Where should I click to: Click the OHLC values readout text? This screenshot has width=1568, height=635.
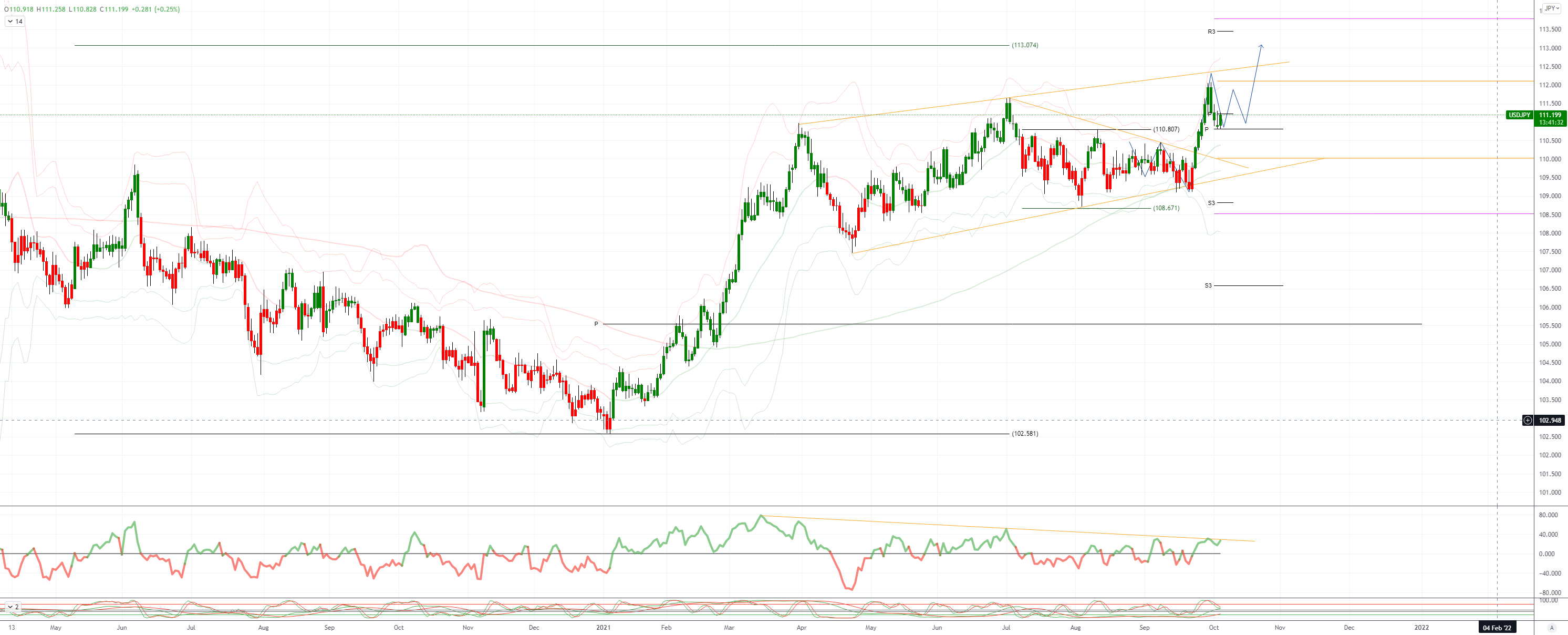(91, 9)
